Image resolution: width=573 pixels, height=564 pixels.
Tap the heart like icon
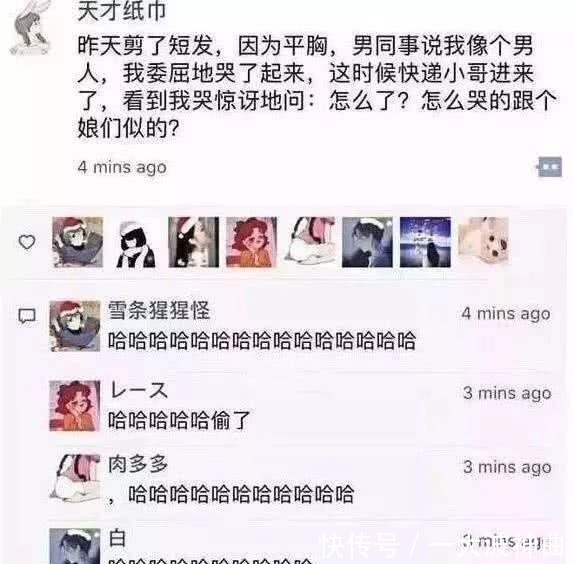point(27,242)
